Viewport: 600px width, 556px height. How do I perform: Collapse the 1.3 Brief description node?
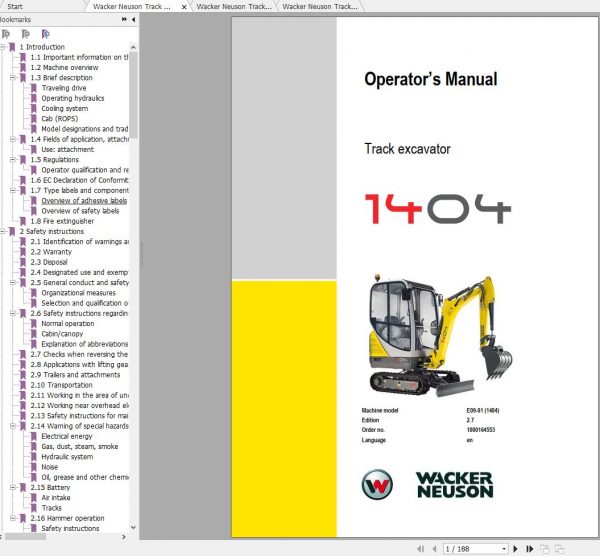(x=13, y=78)
